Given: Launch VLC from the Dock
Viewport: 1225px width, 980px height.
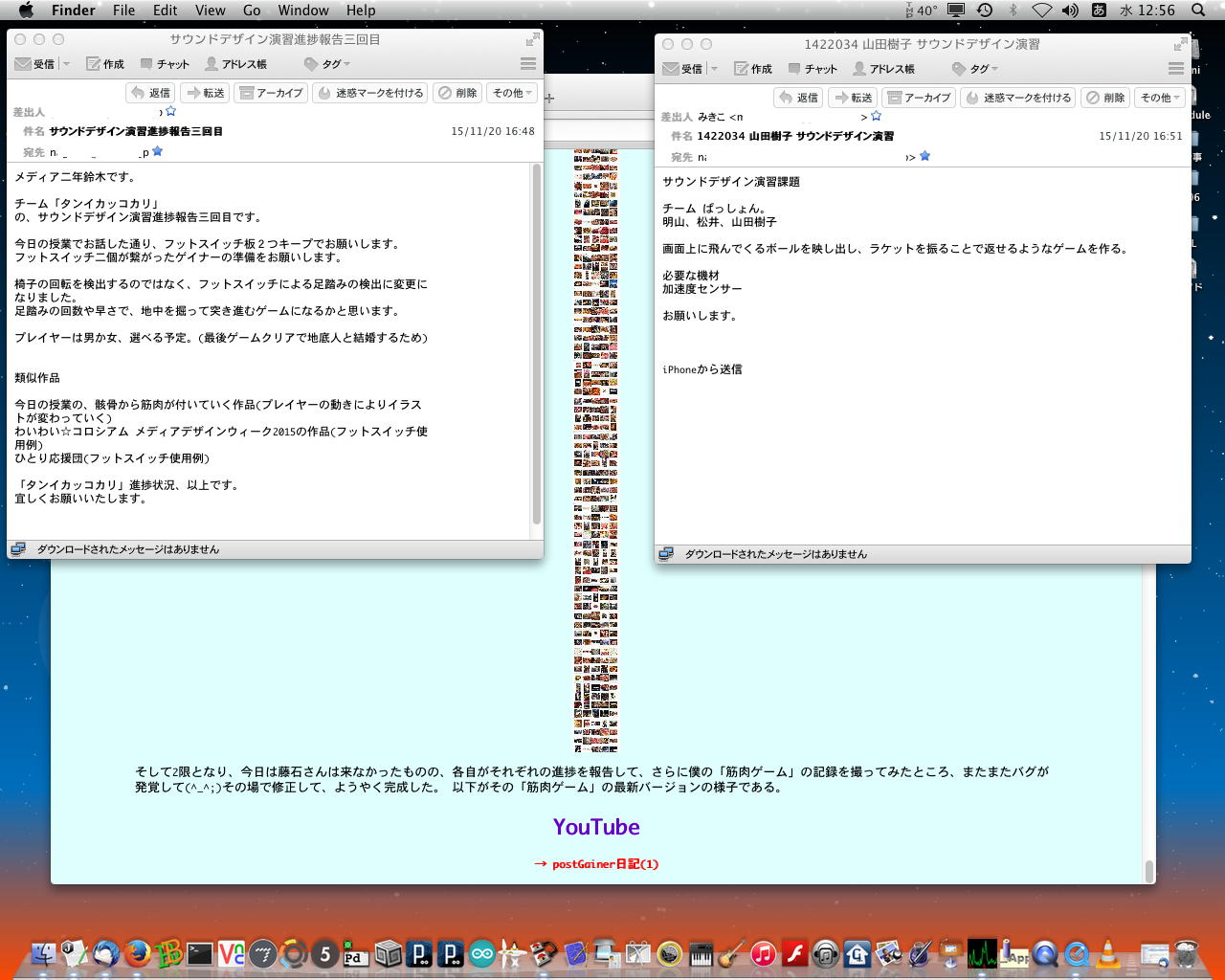Looking at the screenshot, I should point(1108,953).
